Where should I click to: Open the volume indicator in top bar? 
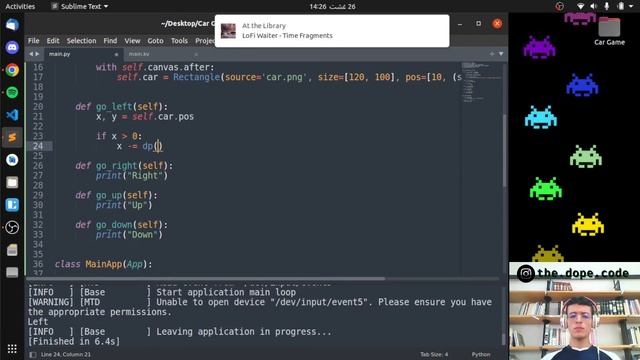(593, 6)
